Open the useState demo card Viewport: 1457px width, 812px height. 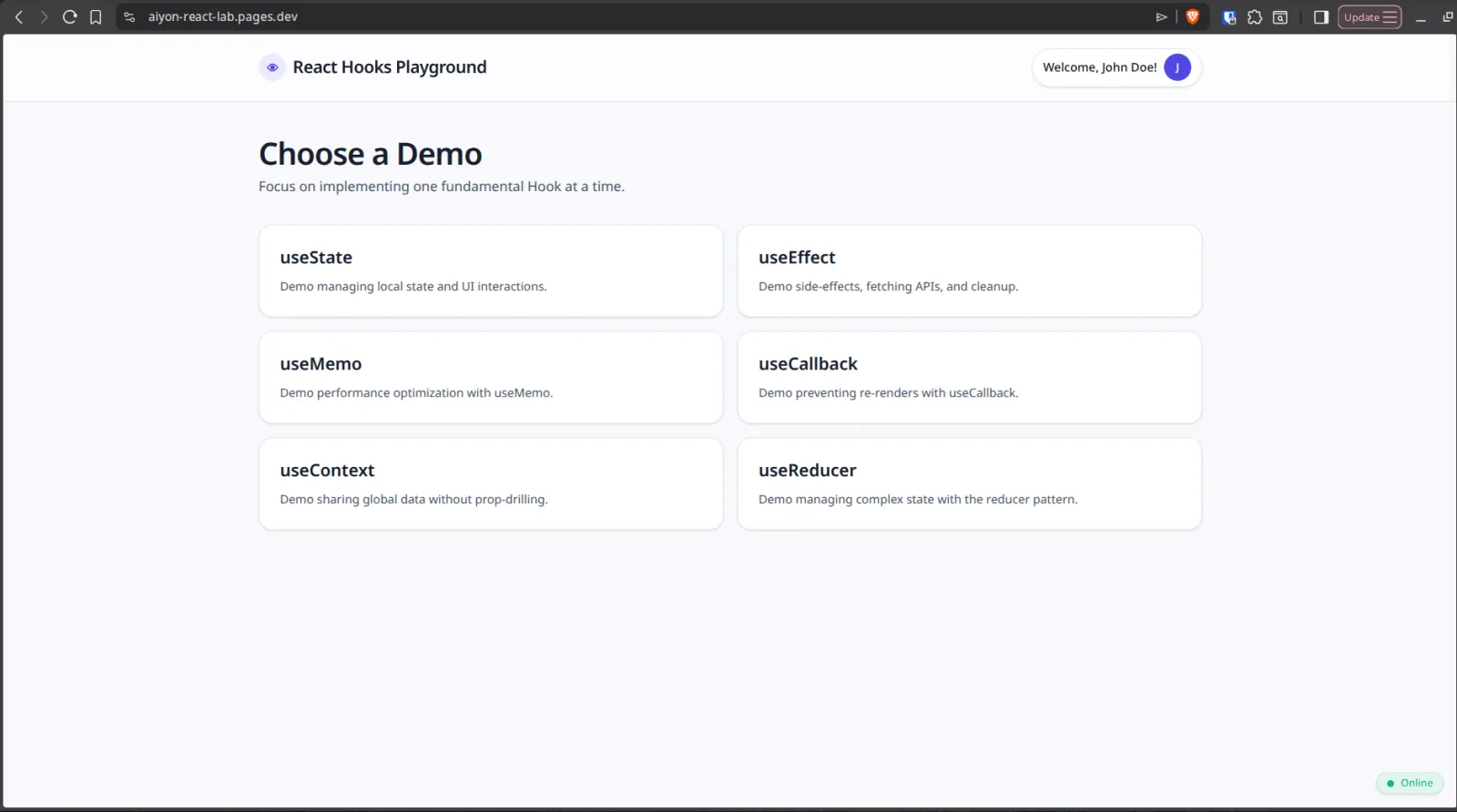tap(491, 271)
